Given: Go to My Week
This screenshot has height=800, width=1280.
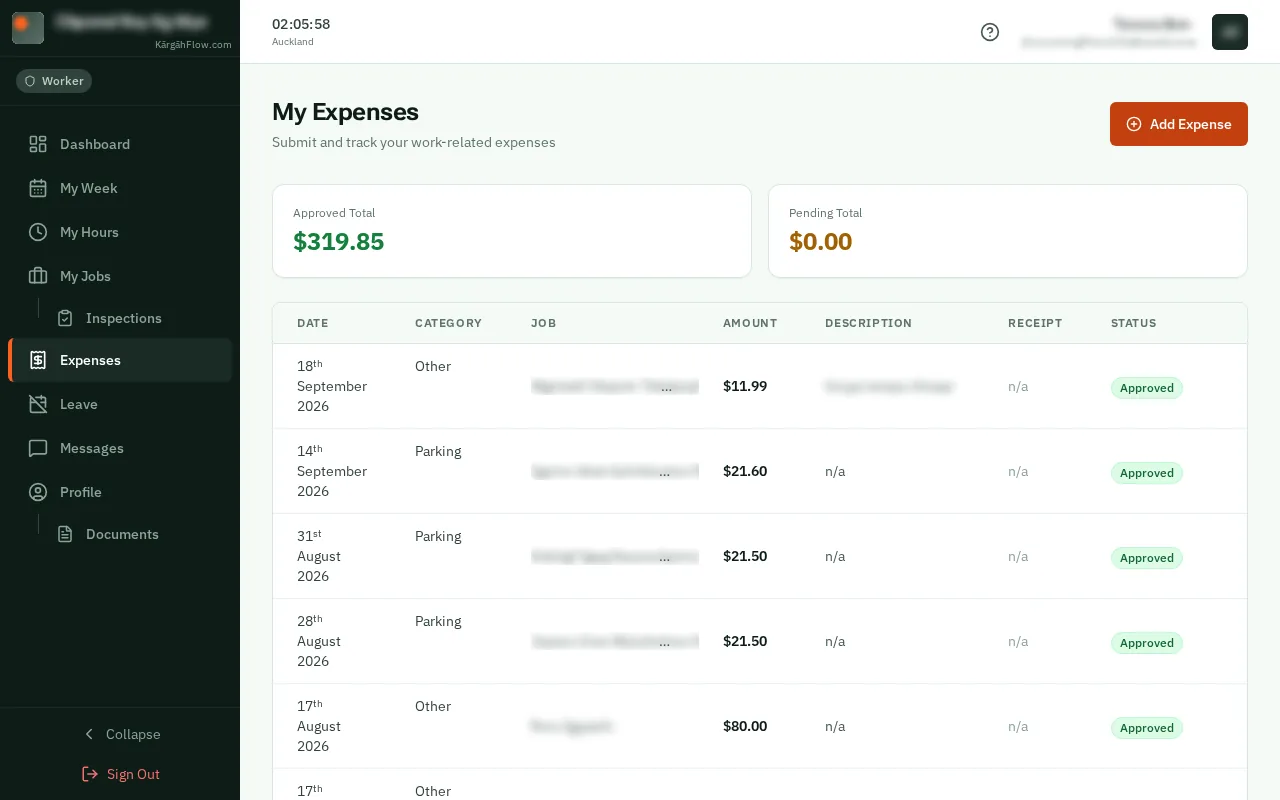Looking at the screenshot, I should (120, 188).
